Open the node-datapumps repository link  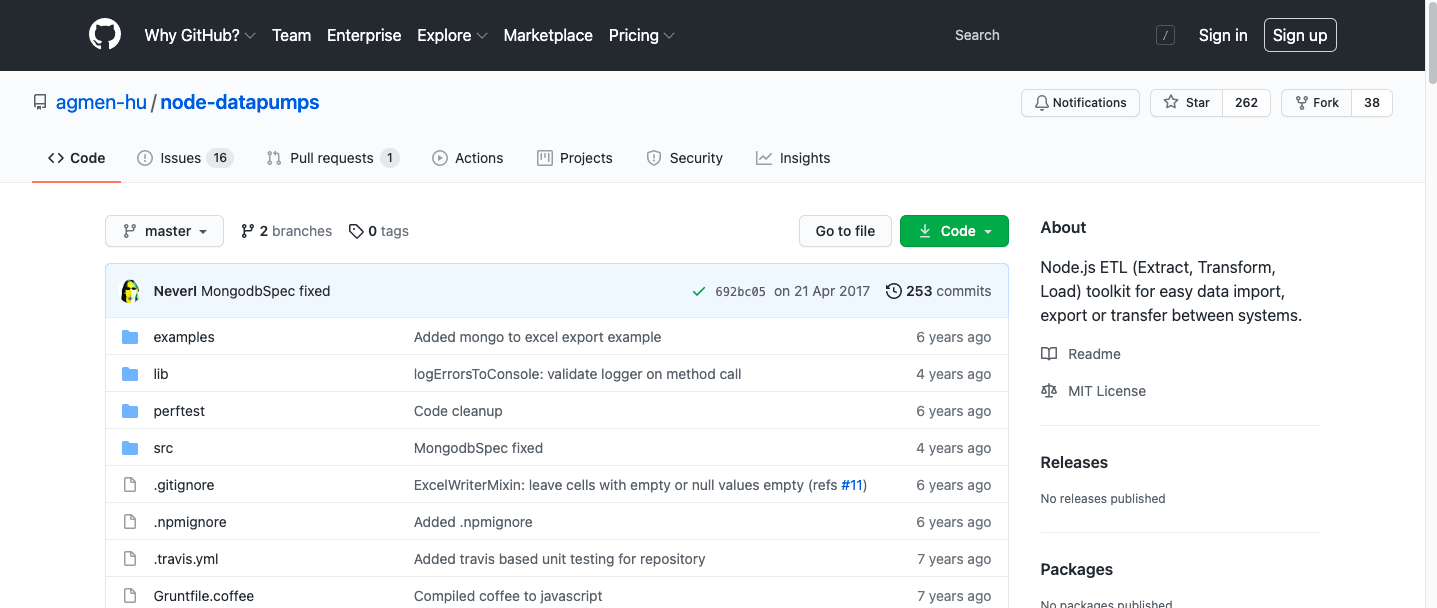[240, 102]
